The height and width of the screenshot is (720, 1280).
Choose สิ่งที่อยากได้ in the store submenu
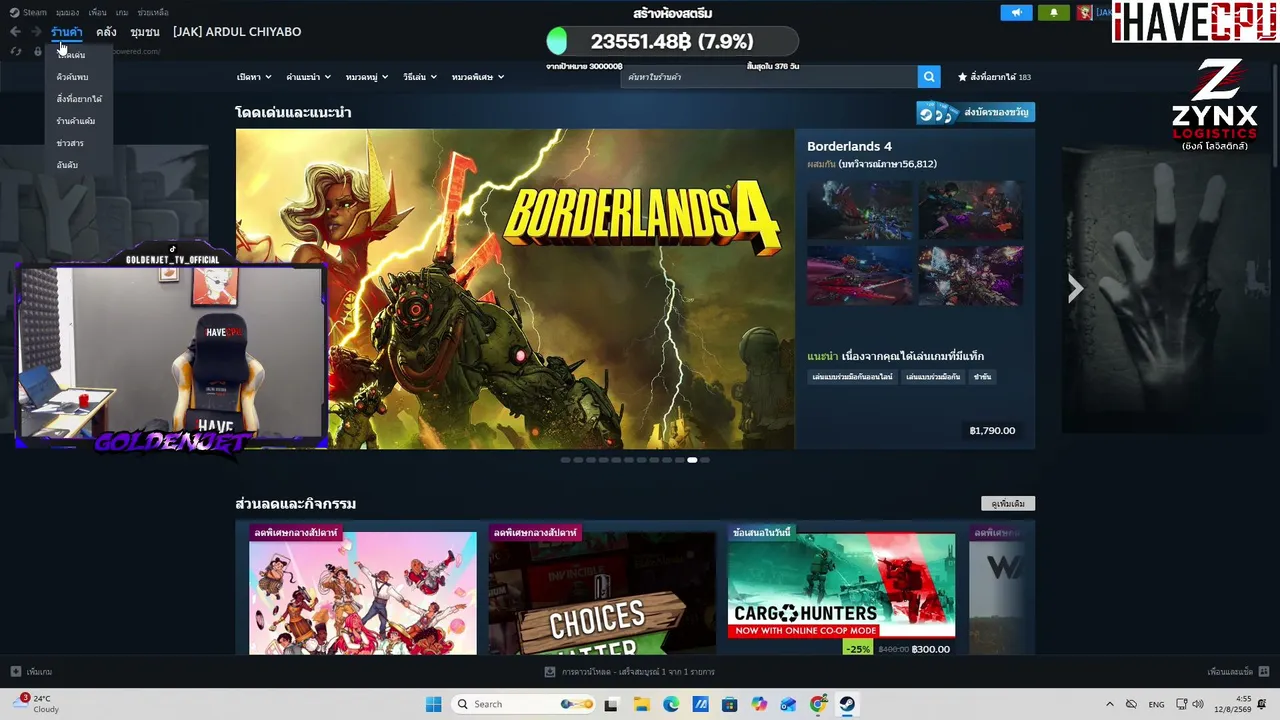79,99
